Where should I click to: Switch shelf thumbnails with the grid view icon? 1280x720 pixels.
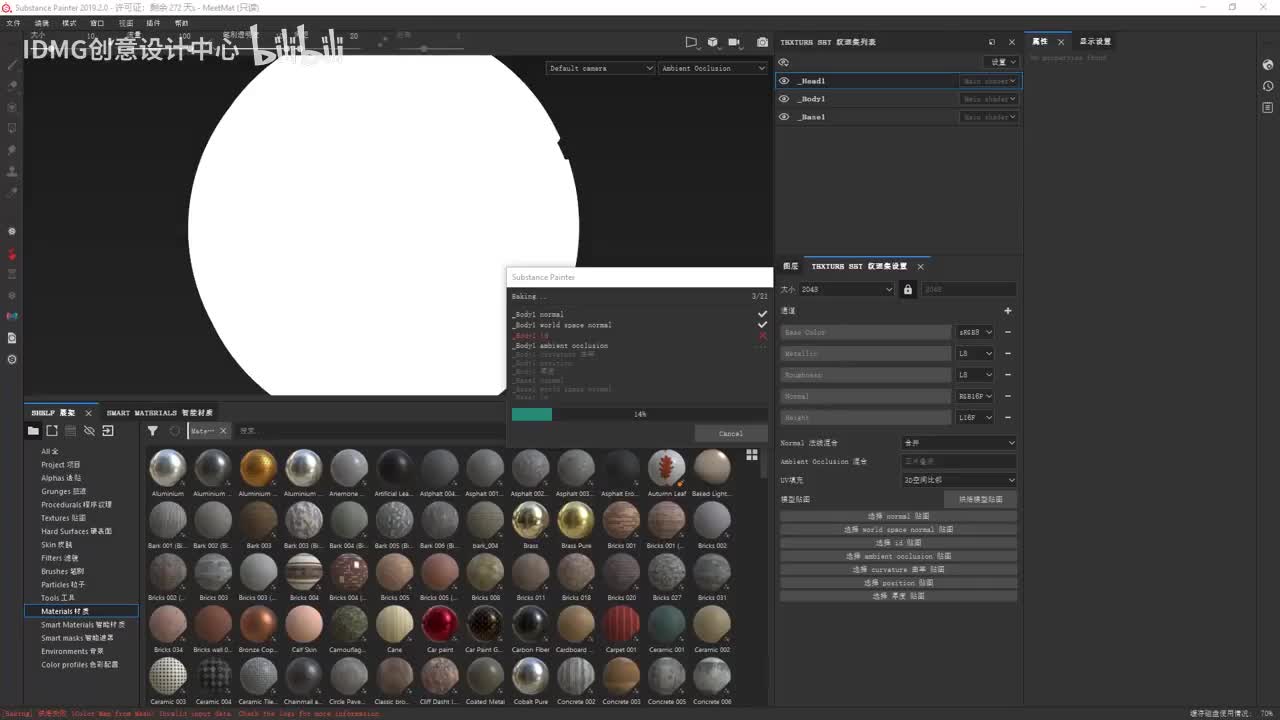tap(752, 454)
